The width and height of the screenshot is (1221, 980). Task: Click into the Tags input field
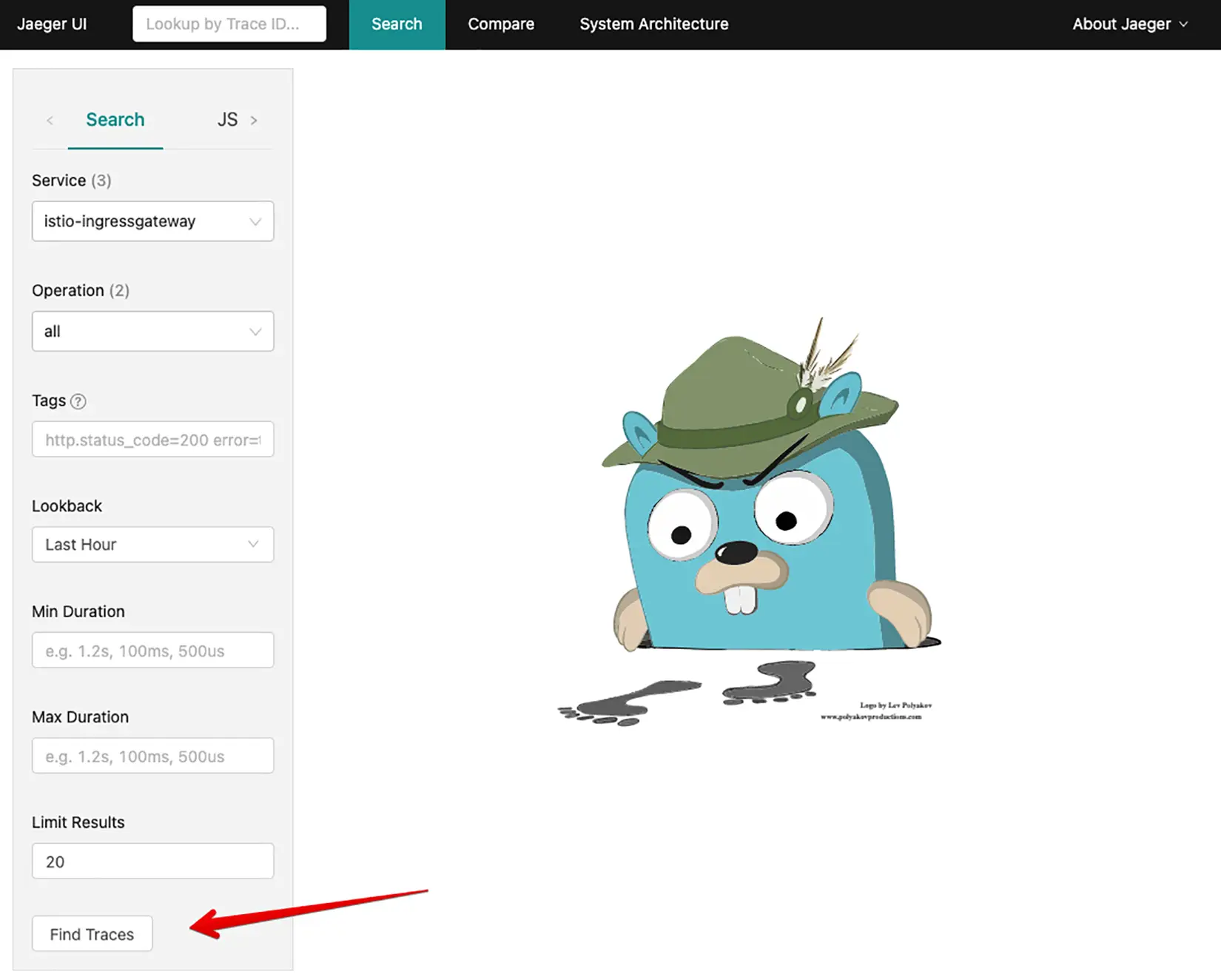(152, 440)
